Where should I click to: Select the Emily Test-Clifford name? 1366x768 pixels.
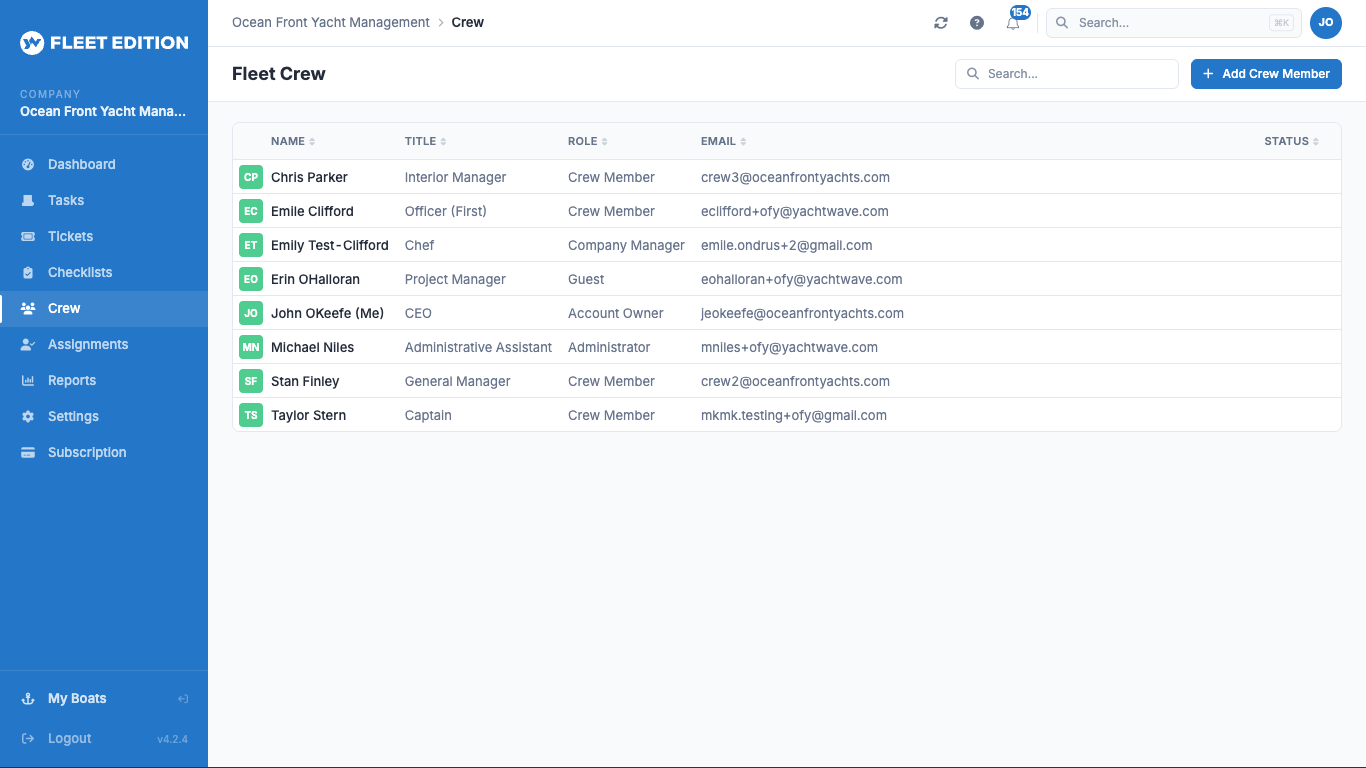click(330, 245)
